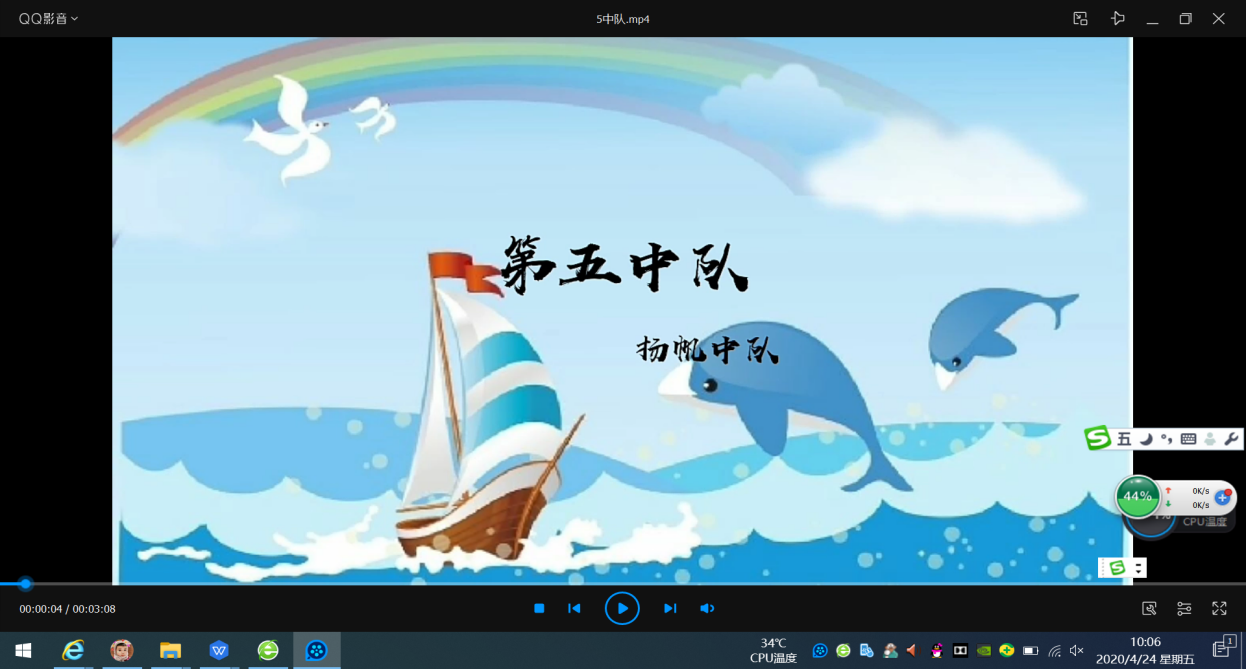Open the player toolbox icon

[1149, 608]
